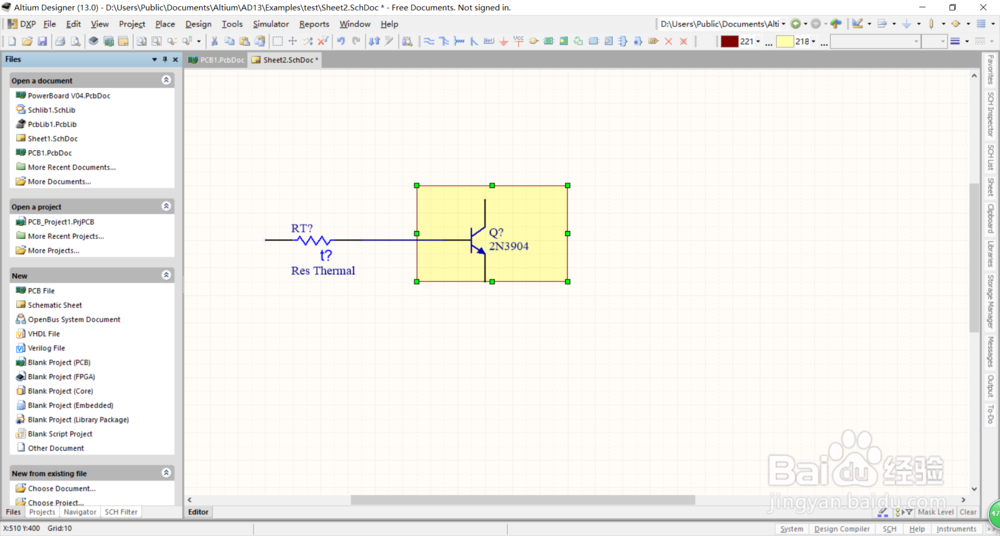Collapse the Open a document section
1000x536 pixels.
[x=166, y=80]
